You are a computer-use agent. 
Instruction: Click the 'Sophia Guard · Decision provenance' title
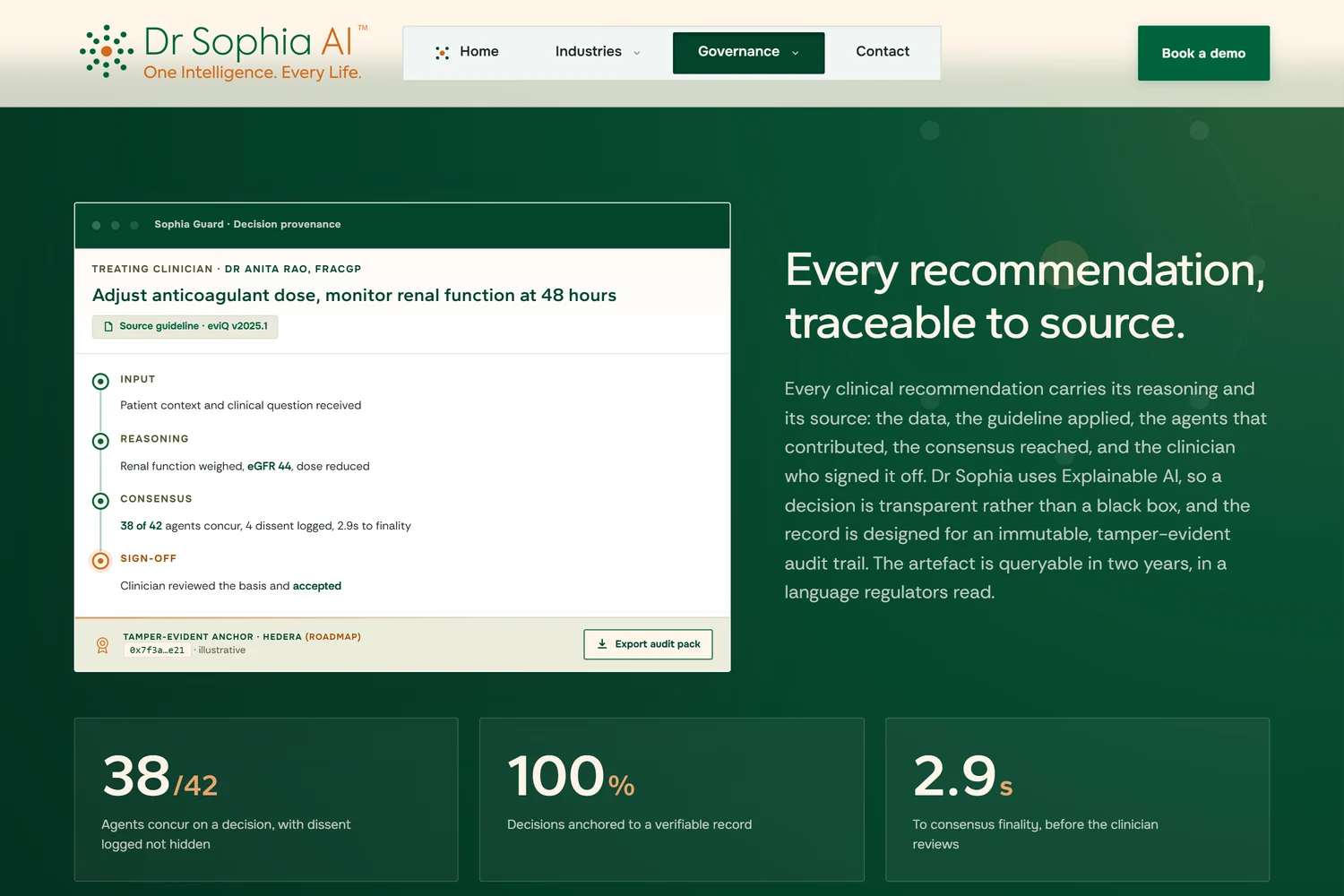click(247, 224)
